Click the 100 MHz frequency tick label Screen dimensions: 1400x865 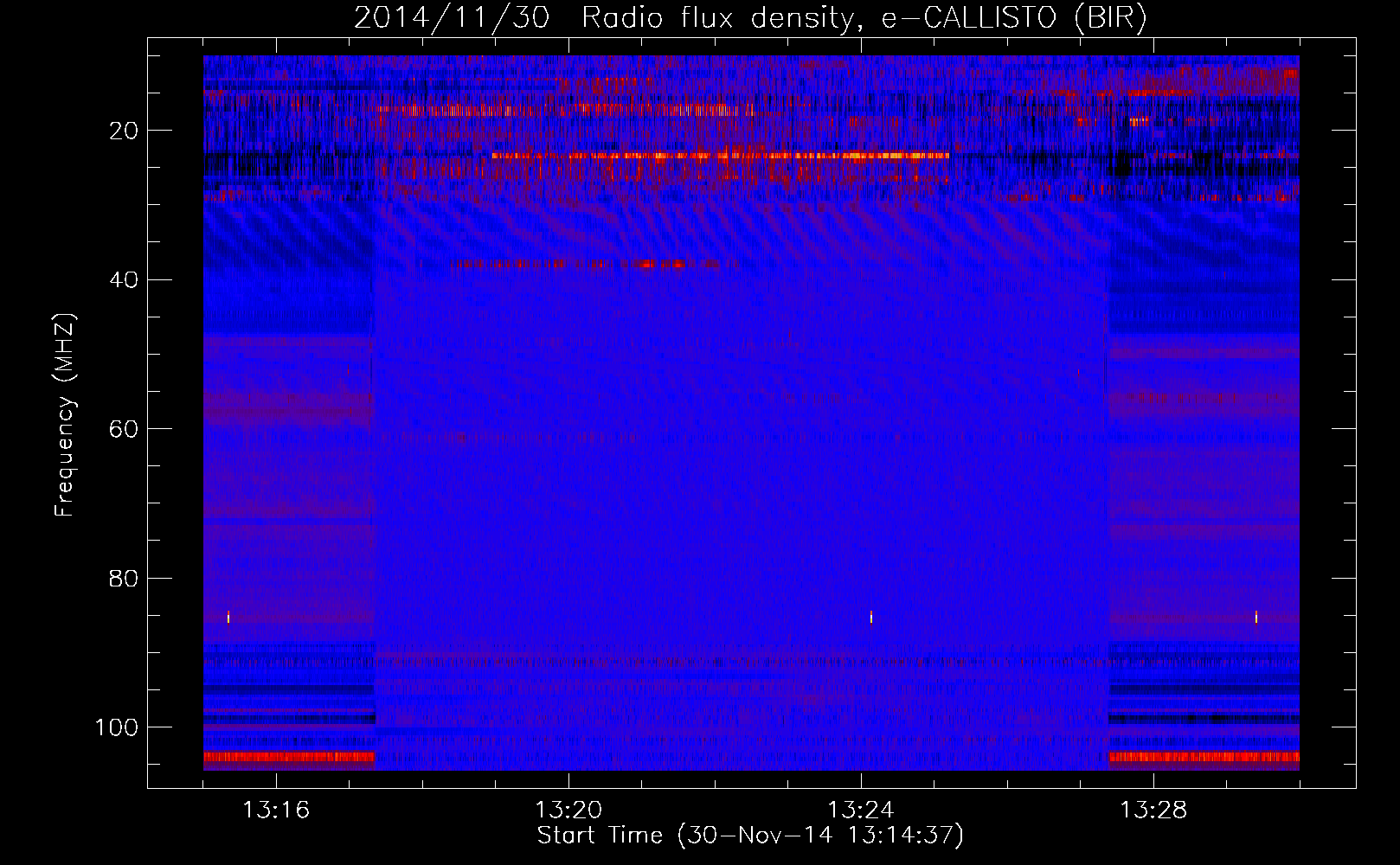(117, 727)
